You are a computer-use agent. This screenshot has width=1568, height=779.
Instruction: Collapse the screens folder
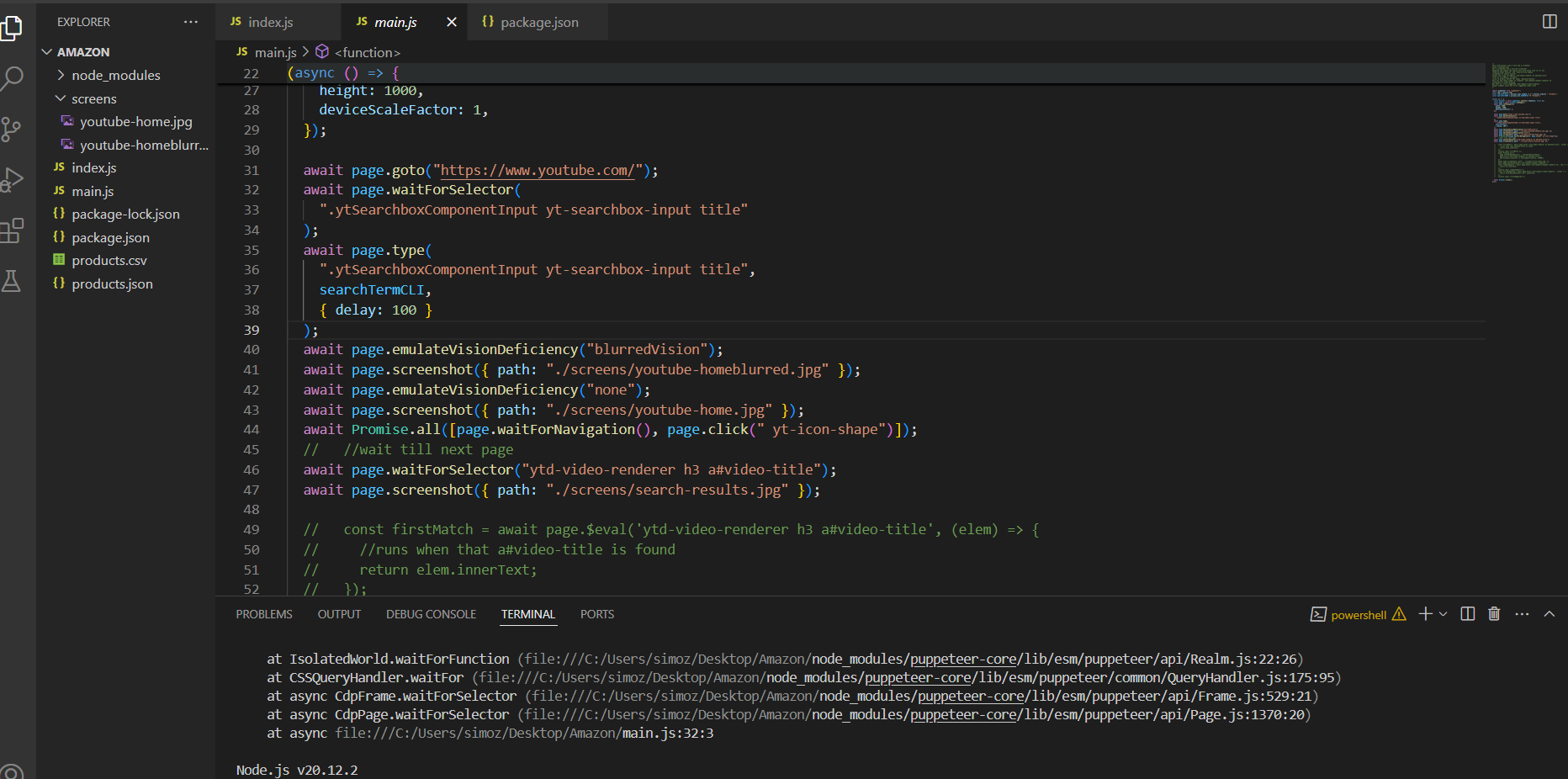[x=126, y=99]
